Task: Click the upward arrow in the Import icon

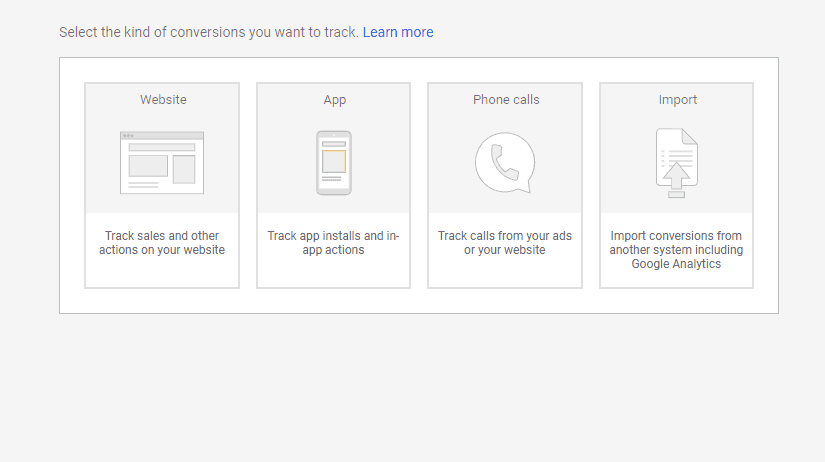Action: [x=677, y=175]
